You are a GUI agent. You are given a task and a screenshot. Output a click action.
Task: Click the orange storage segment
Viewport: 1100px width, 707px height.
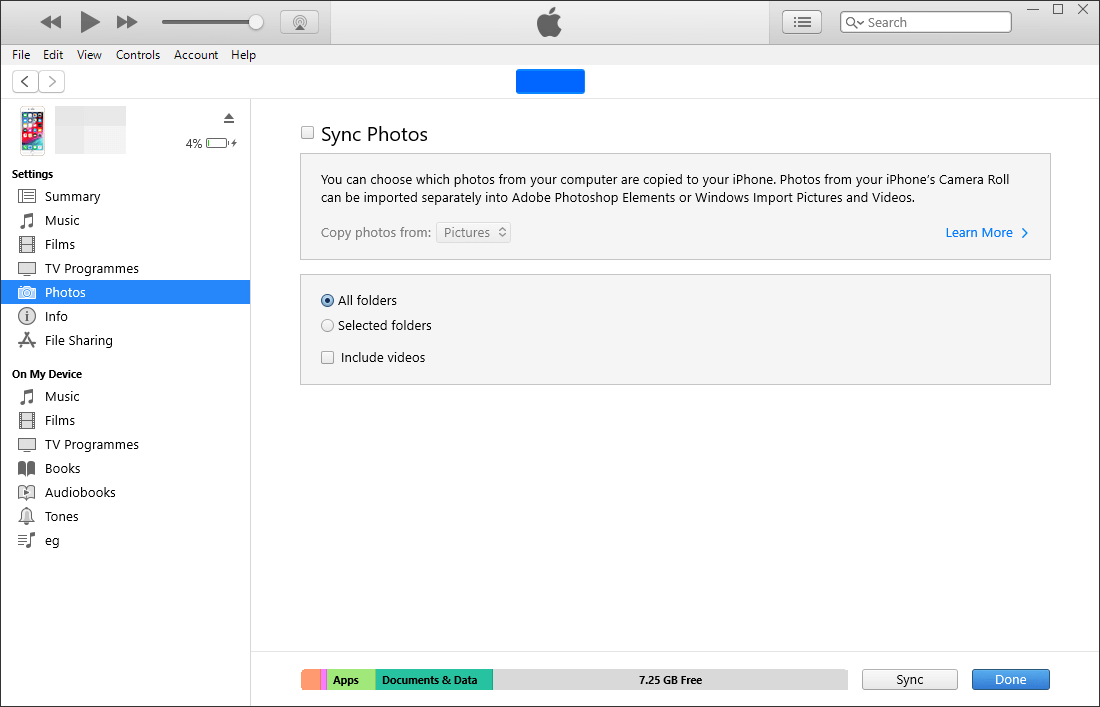point(311,680)
